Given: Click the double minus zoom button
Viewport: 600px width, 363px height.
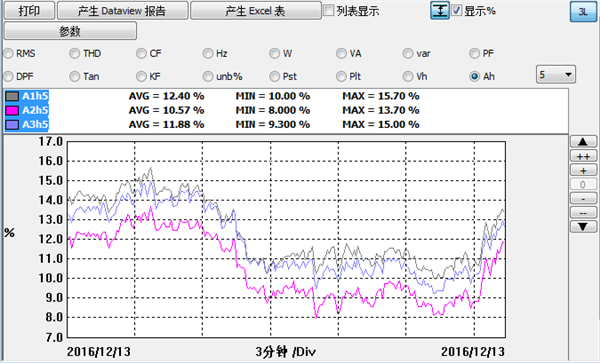Looking at the screenshot, I should click(583, 213).
